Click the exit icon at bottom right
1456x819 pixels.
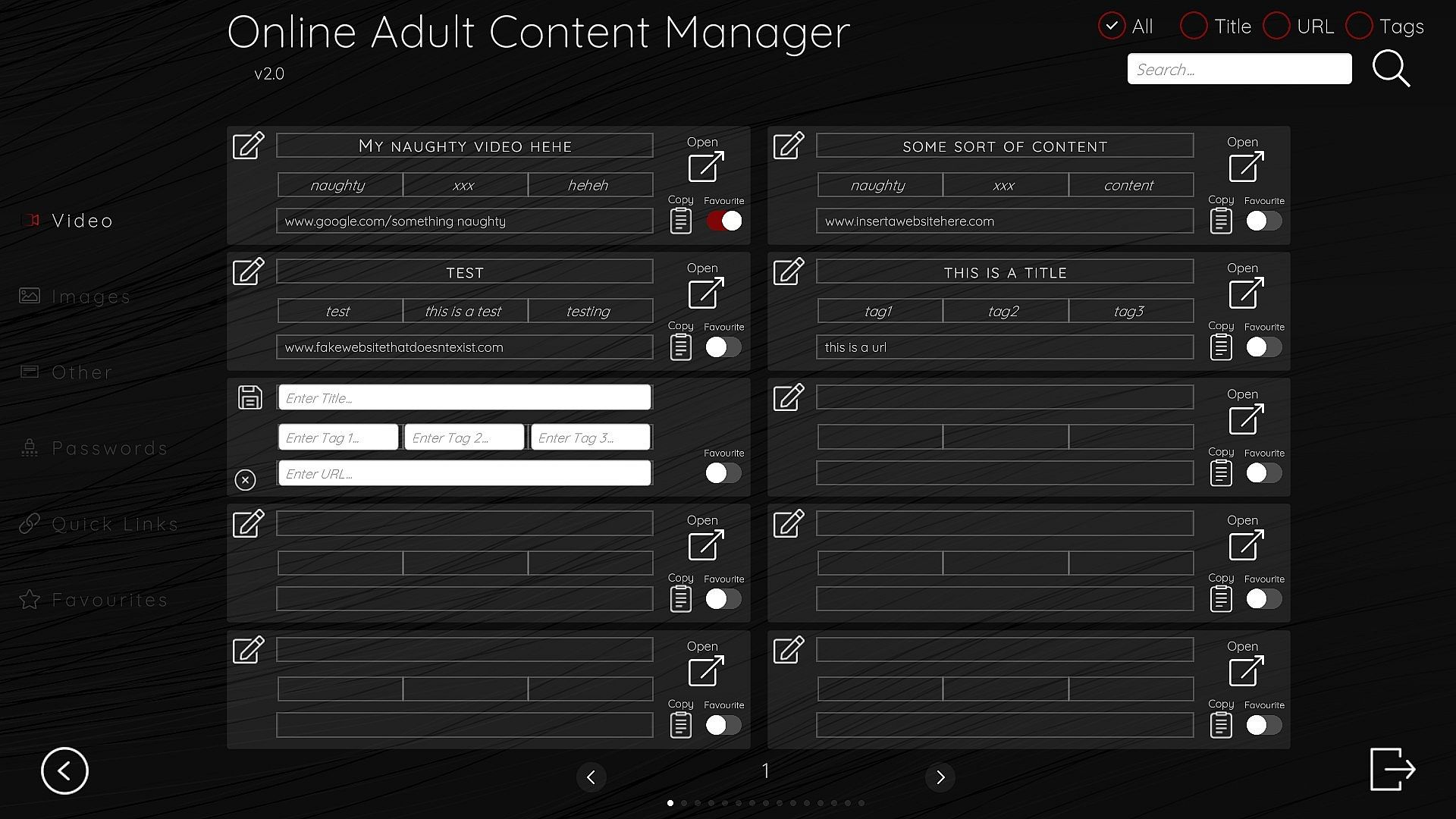pyautogui.click(x=1392, y=769)
